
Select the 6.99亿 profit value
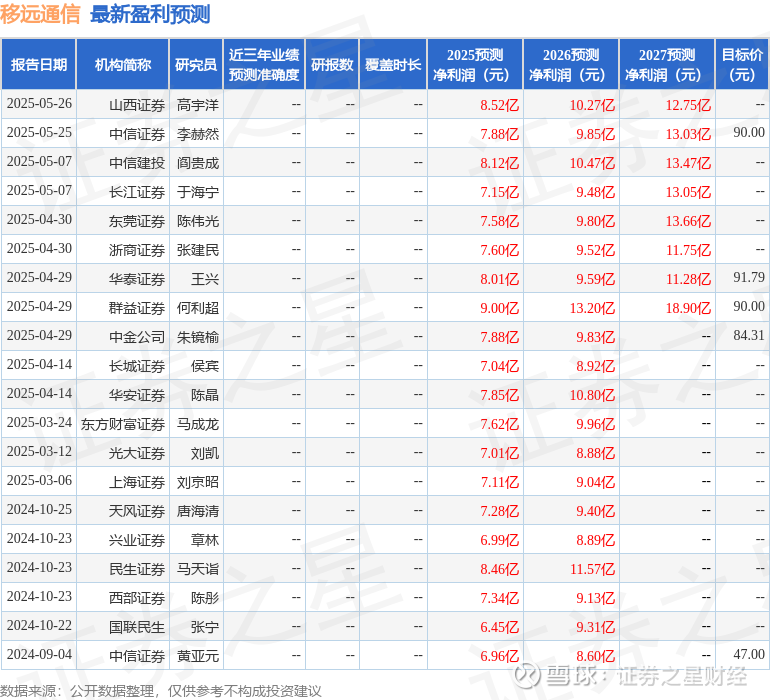tap(499, 540)
